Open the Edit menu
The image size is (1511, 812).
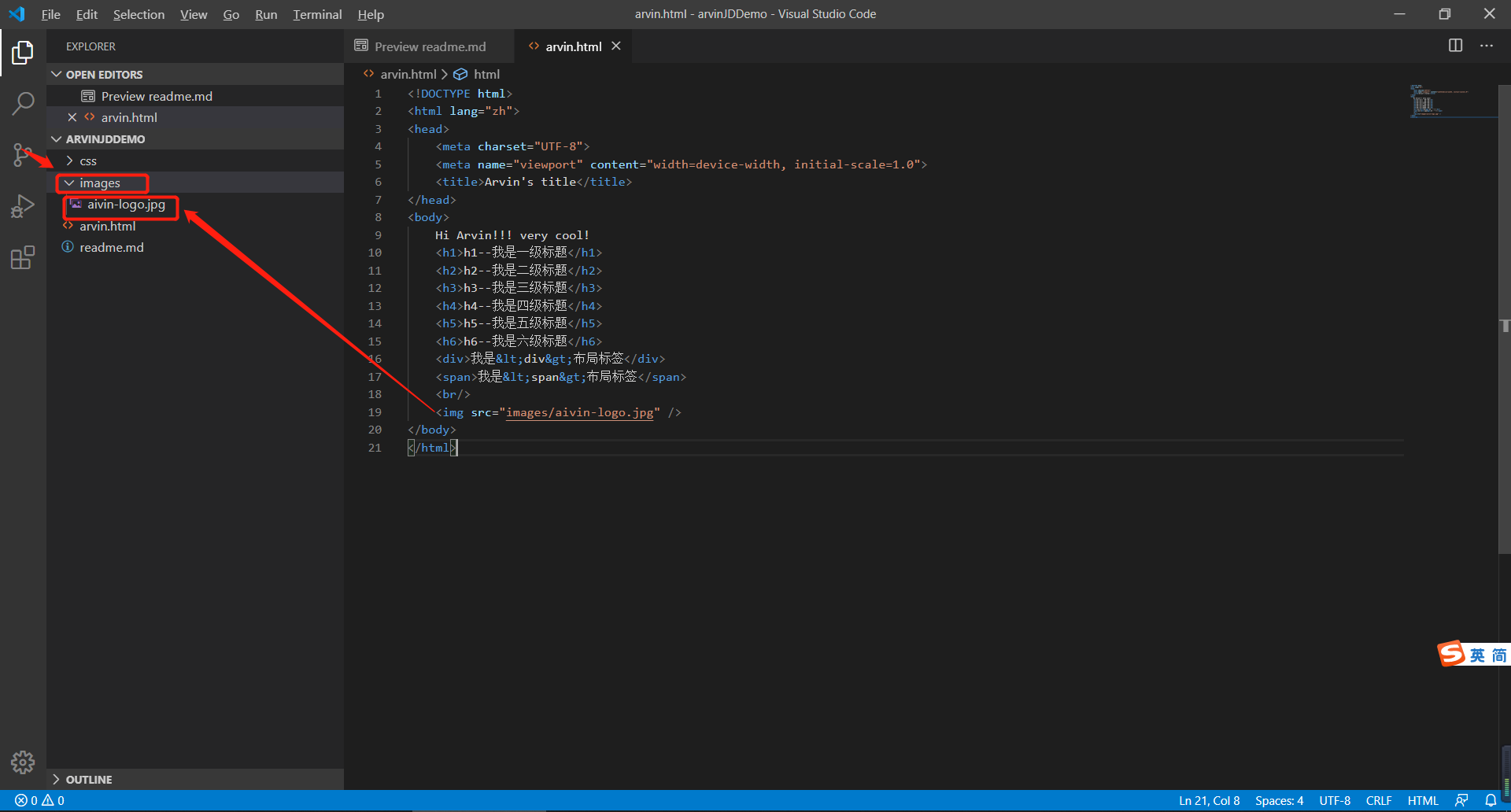point(87,14)
